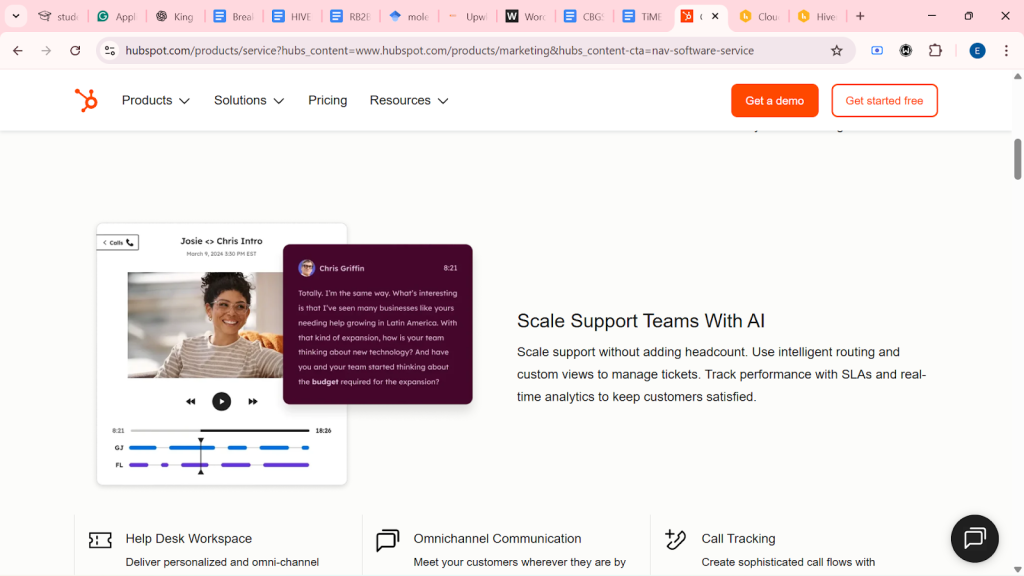Image resolution: width=1024 pixels, height=576 pixels.
Task: Click the Call Tracking phone icon
Action: [x=676, y=539]
